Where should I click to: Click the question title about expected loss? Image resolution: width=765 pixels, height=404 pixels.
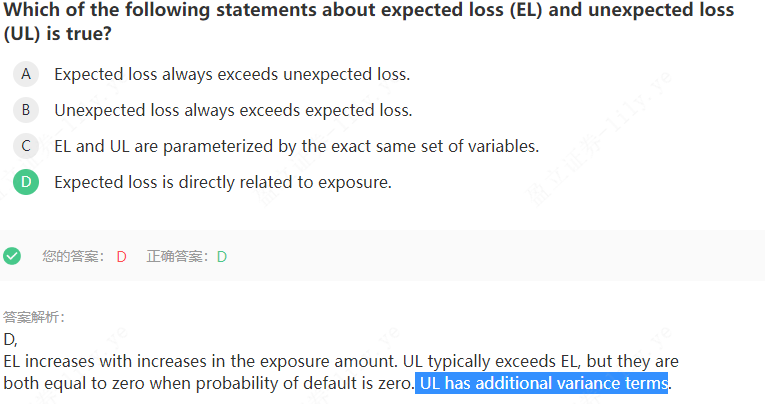(368, 12)
